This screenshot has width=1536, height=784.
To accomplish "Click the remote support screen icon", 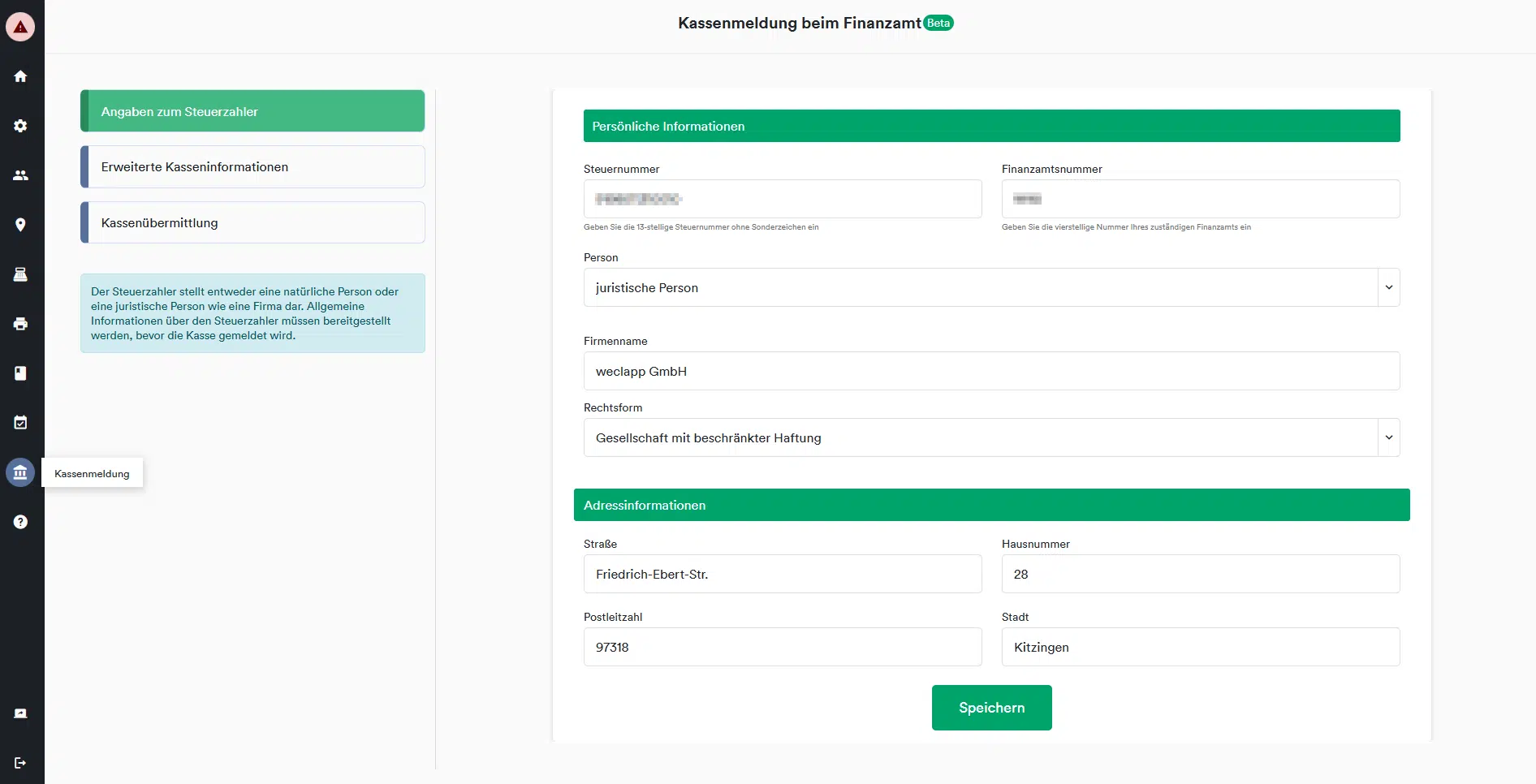I will pos(20,713).
